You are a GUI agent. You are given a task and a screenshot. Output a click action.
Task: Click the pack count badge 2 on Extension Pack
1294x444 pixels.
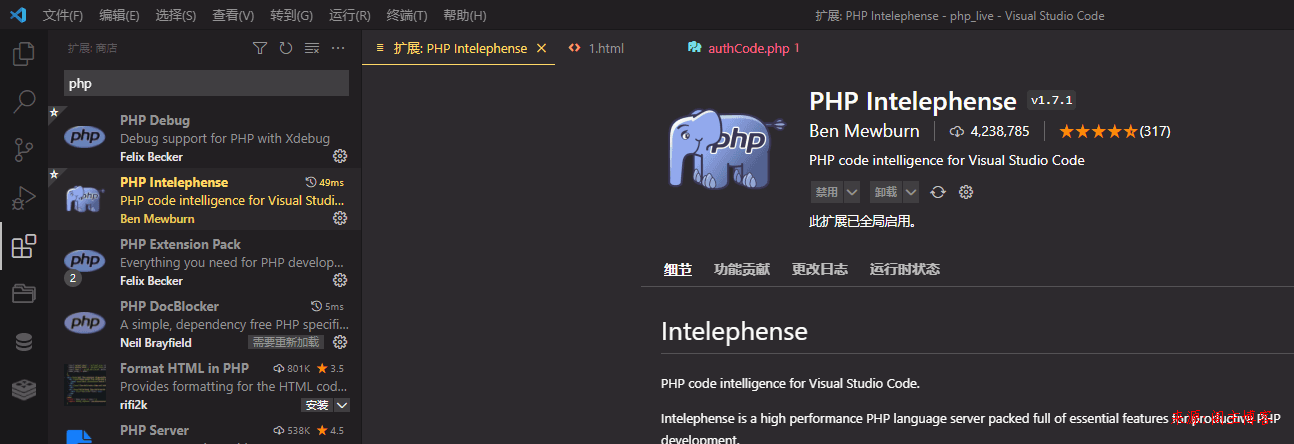coord(72,278)
